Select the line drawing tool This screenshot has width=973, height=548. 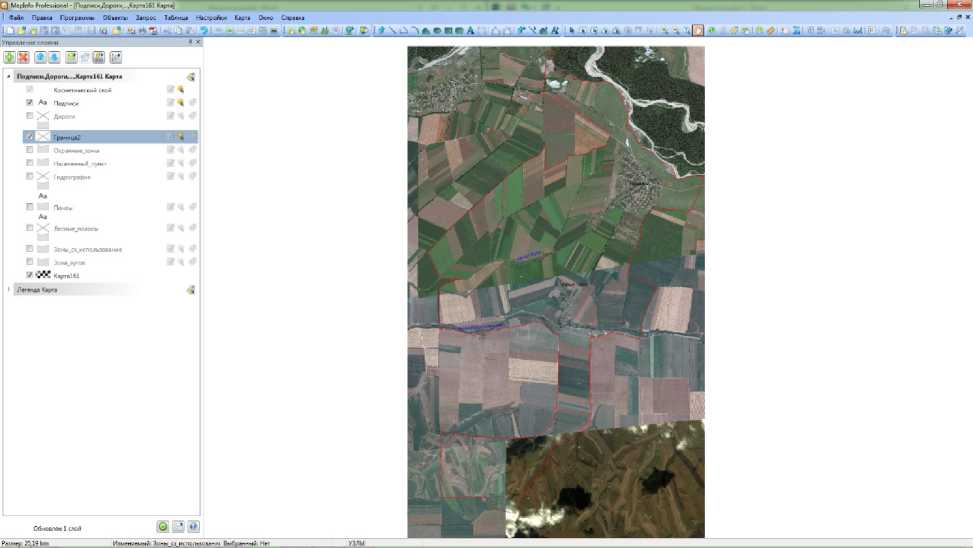click(x=393, y=30)
